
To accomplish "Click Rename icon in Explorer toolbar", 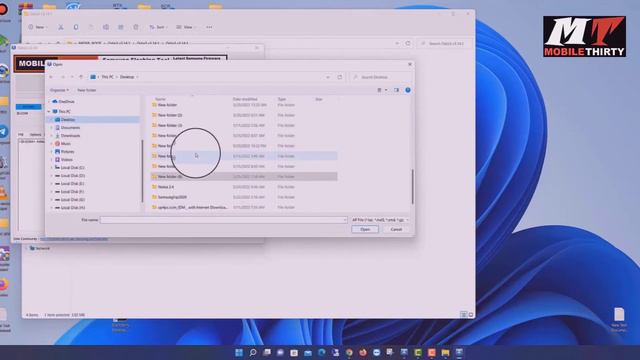I will (106, 27).
